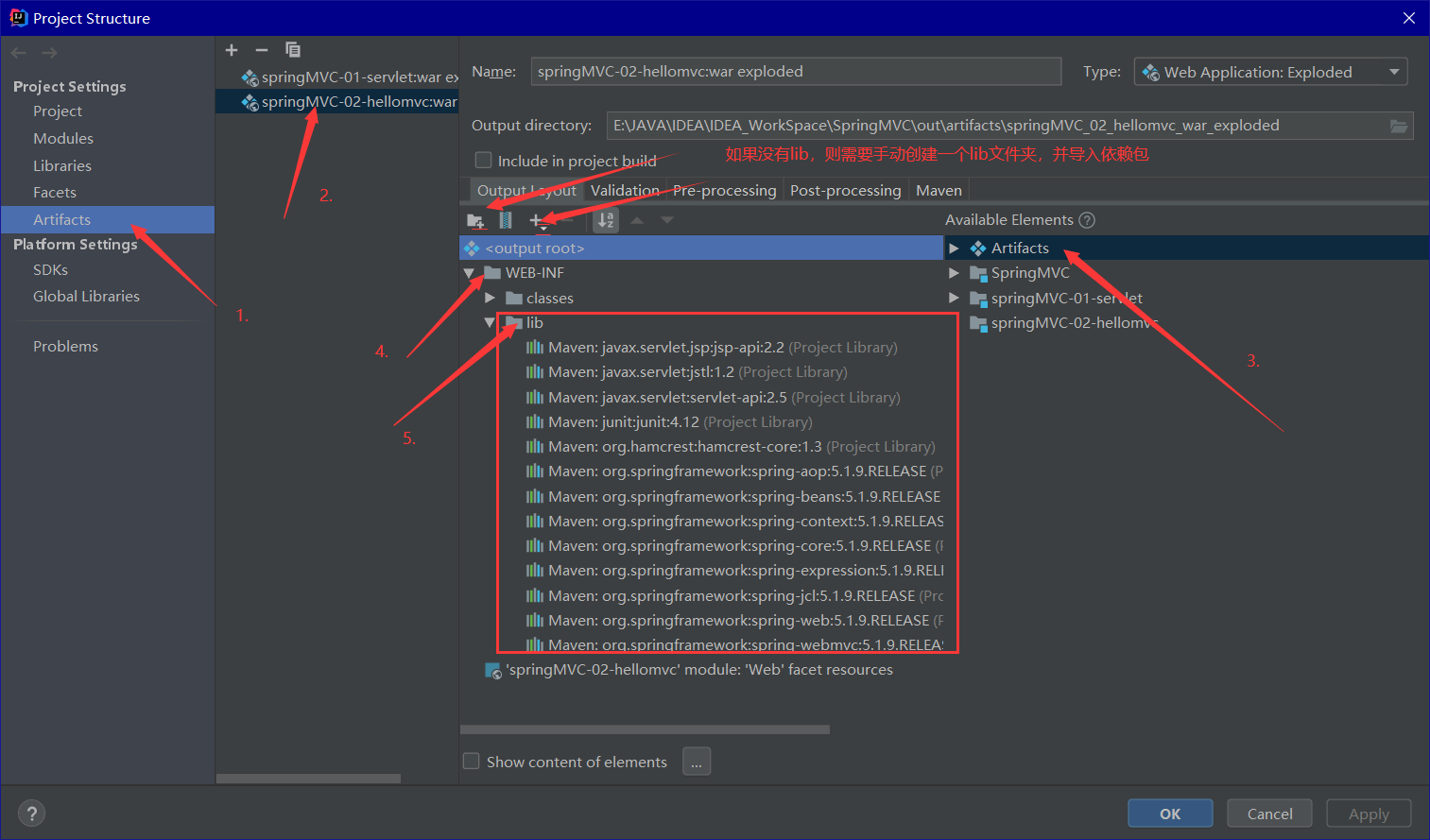This screenshot has height=840, width=1430.
Task: Expand SpringMVC in Available Elements
Action: [954, 273]
